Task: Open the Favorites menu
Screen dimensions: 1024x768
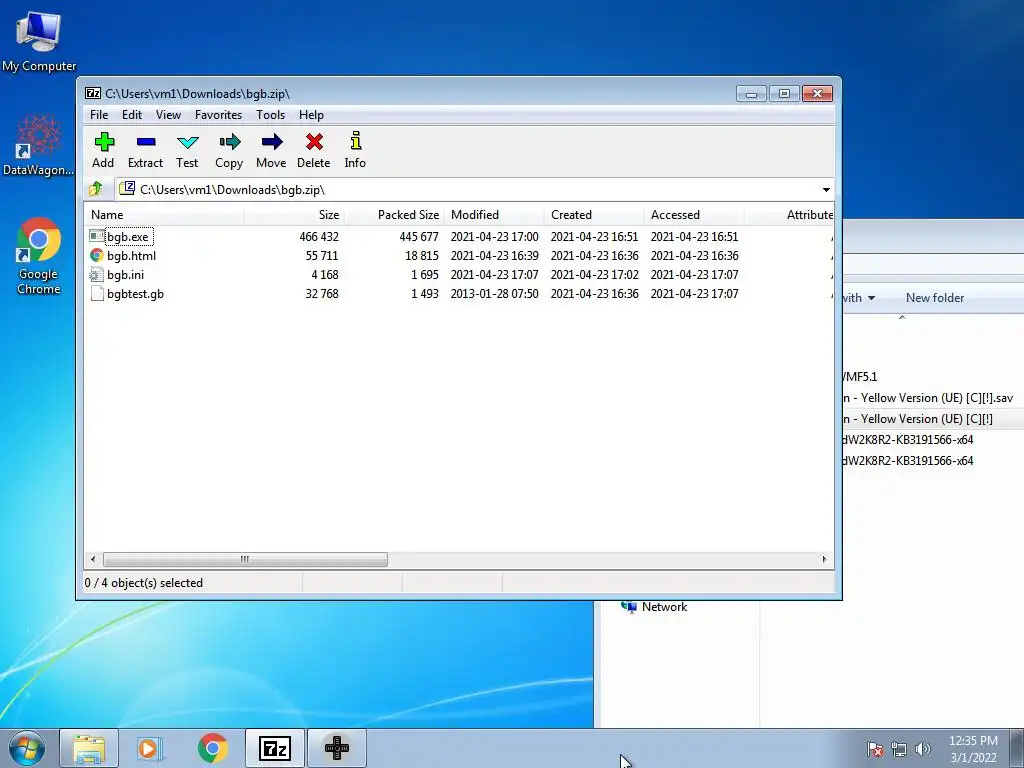Action: coord(219,115)
